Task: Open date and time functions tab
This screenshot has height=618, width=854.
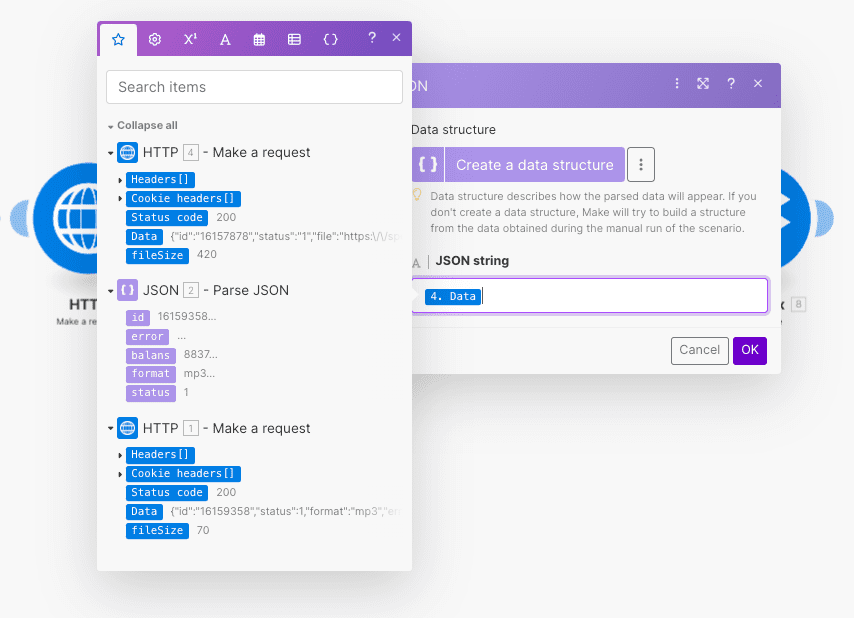Action: [259, 39]
